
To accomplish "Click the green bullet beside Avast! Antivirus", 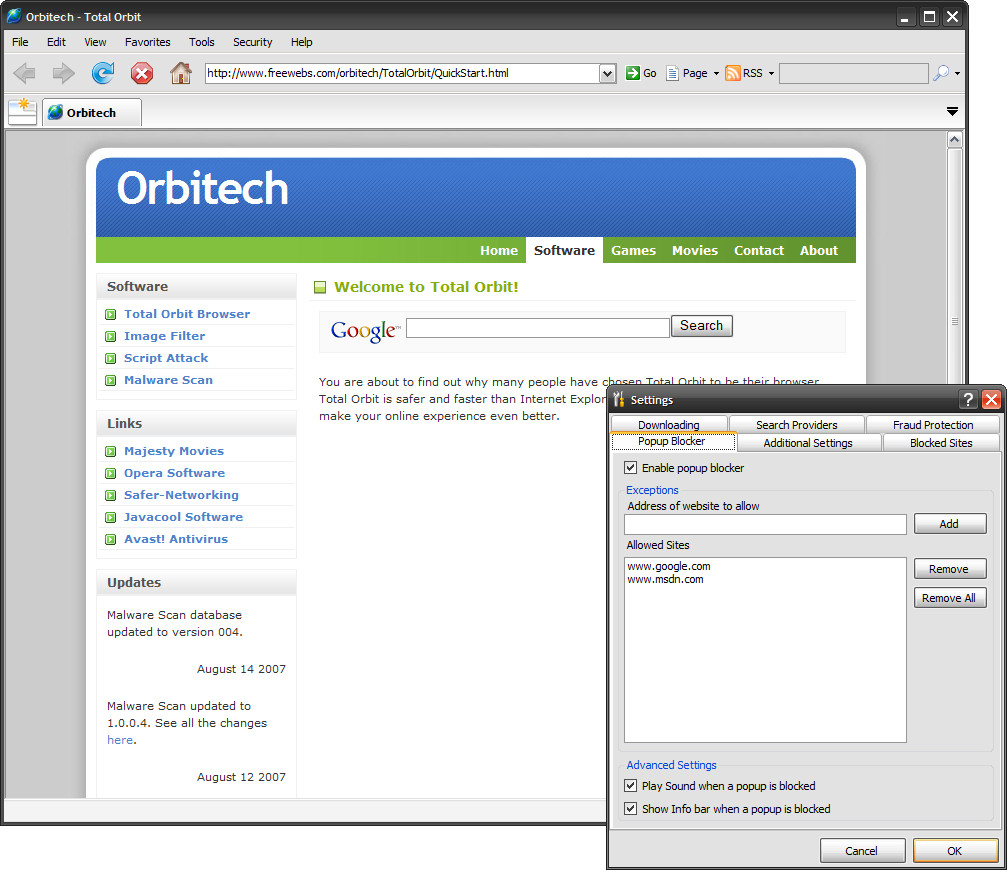I will (110, 539).
